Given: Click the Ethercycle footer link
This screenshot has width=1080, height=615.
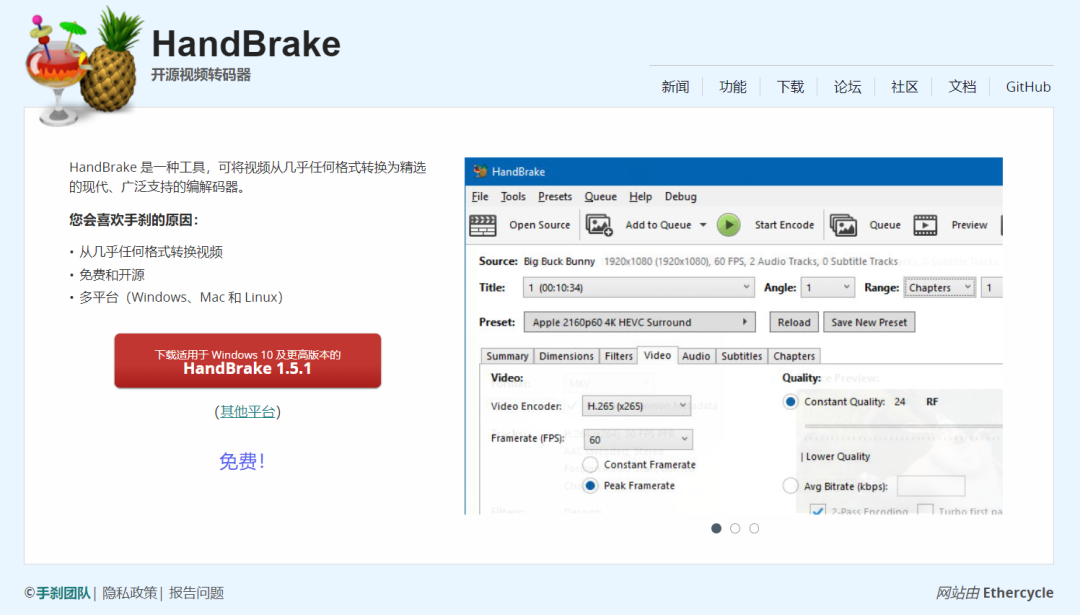Looking at the screenshot, I should pyautogui.click(x=1018, y=593).
